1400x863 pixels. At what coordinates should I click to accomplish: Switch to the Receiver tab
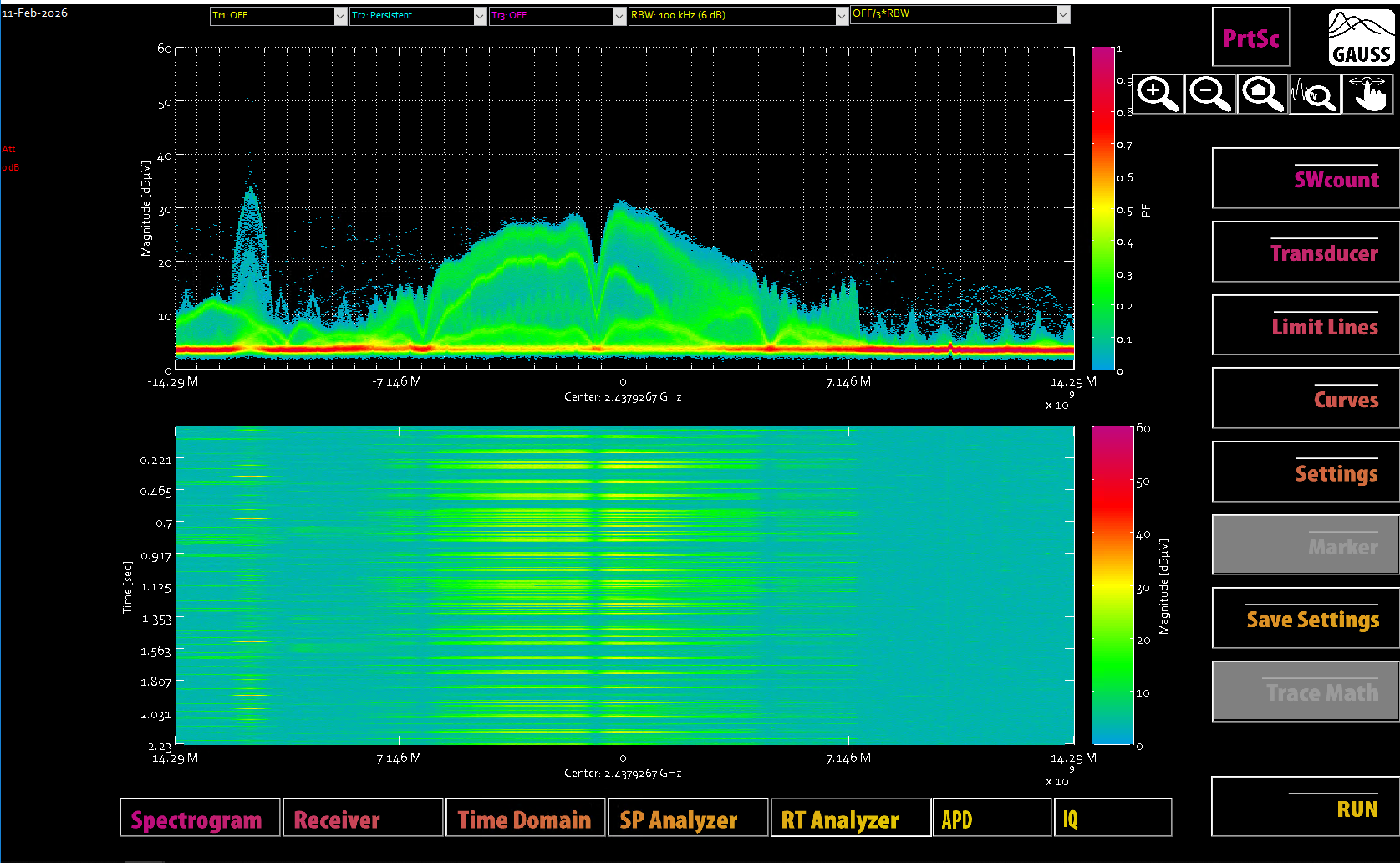pyautogui.click(x=363, y=818)
